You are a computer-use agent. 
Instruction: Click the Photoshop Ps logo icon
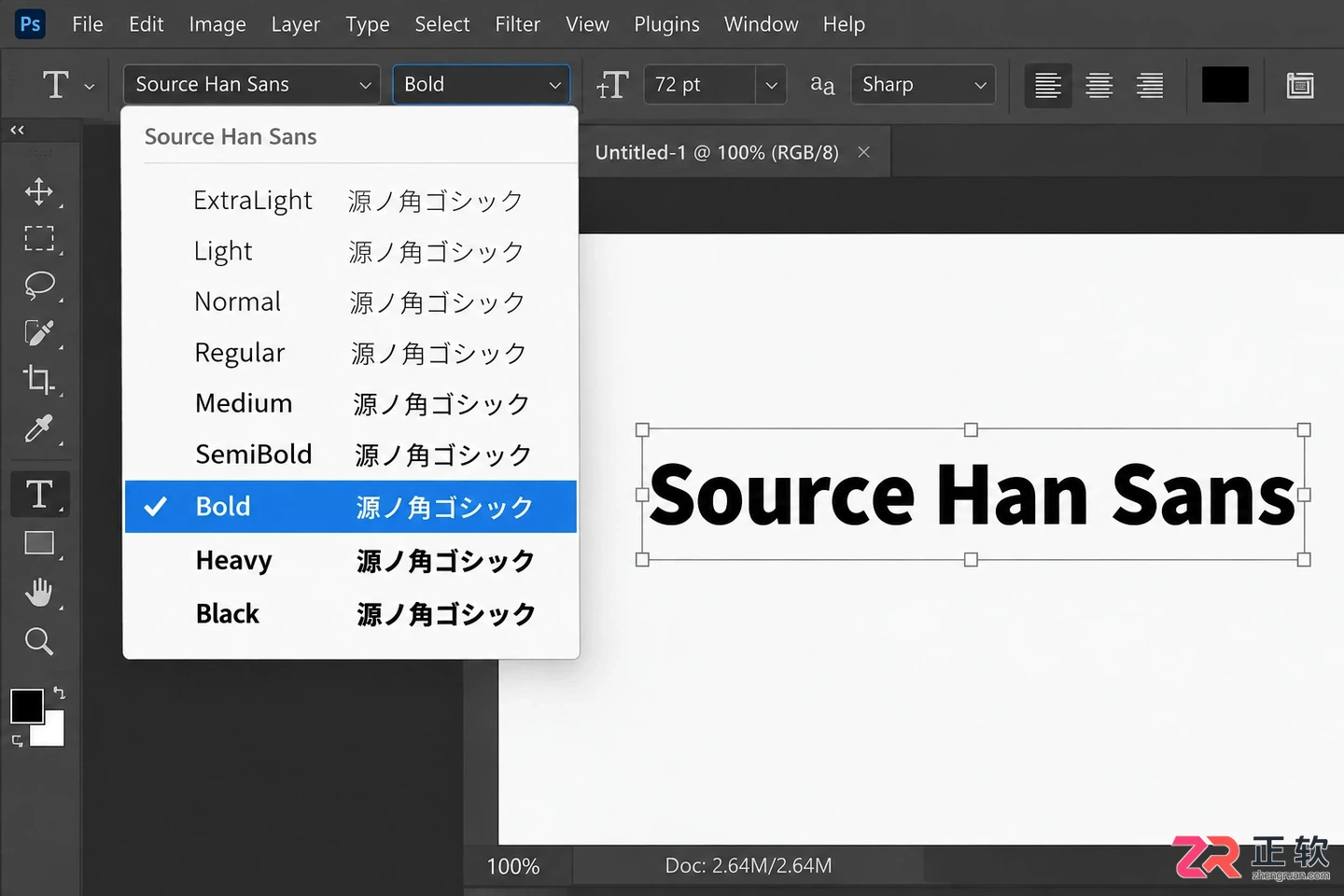click(x=31, y=24)
